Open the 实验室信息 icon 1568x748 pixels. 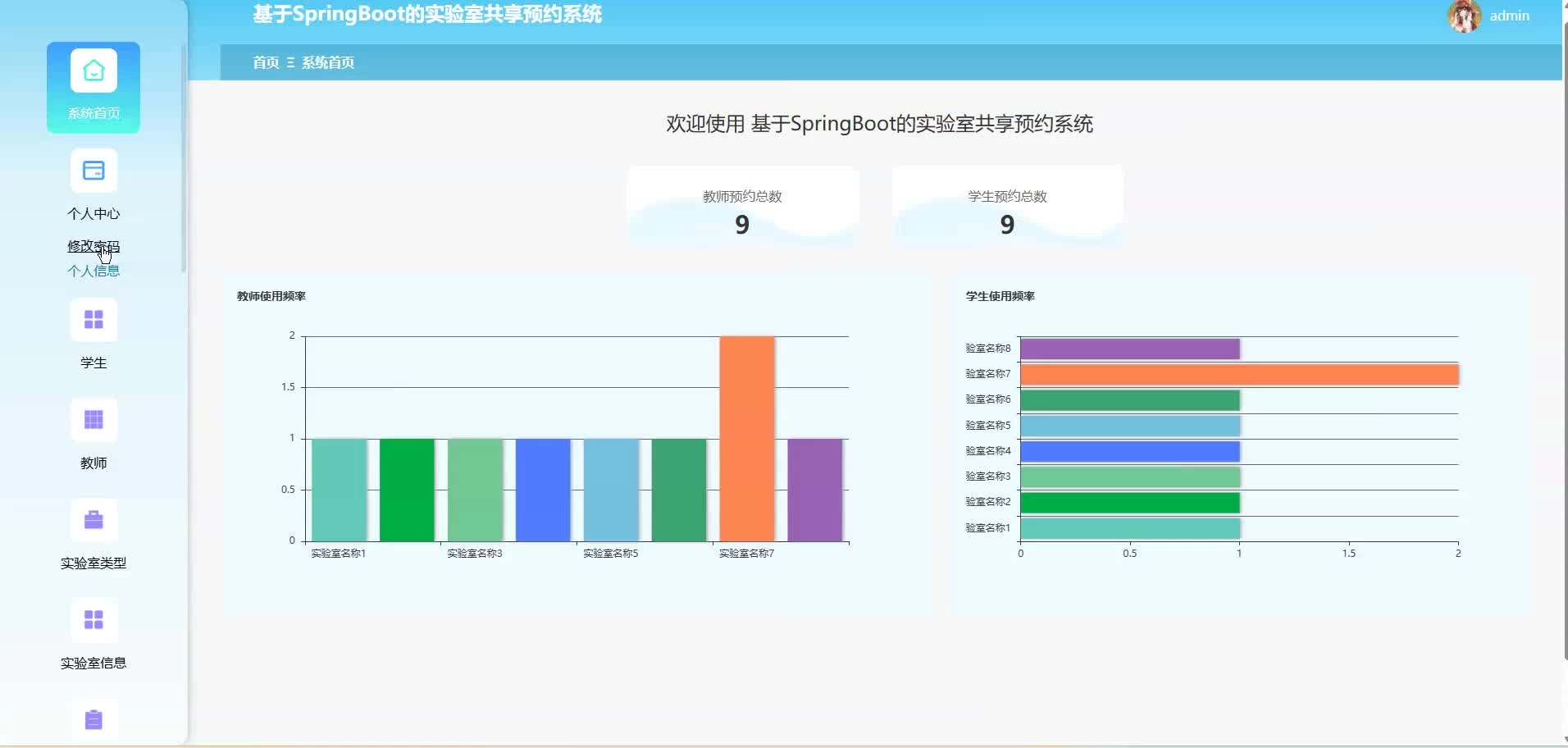click(93, 620)
